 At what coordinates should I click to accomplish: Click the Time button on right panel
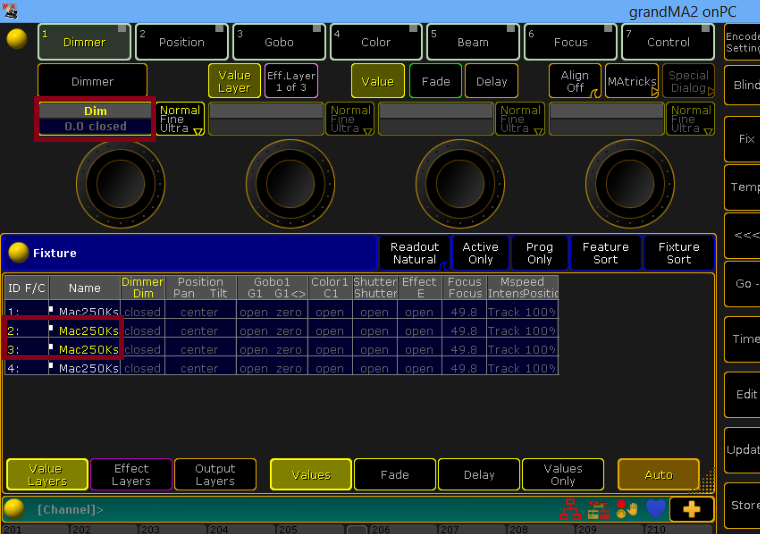[x=743, y=339]
